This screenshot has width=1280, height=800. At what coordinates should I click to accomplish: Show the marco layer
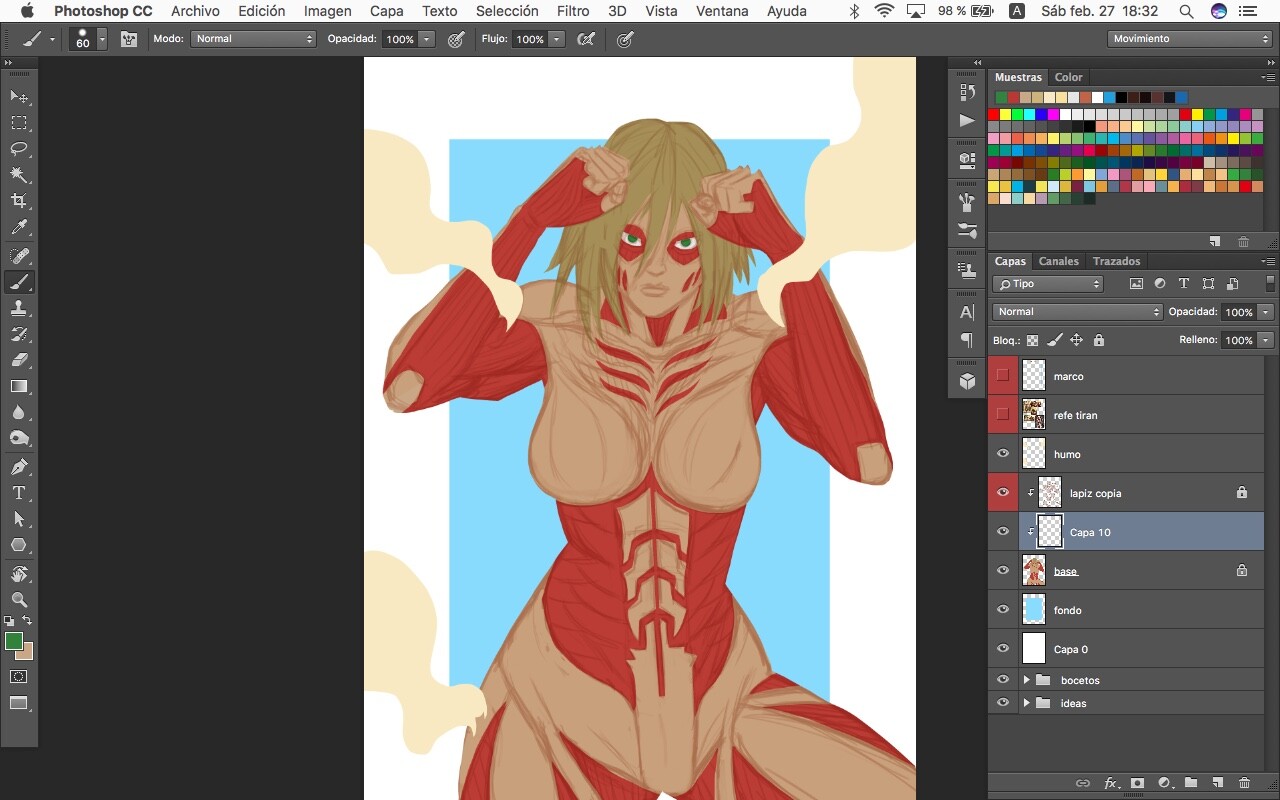click(x=1003, y=376)
